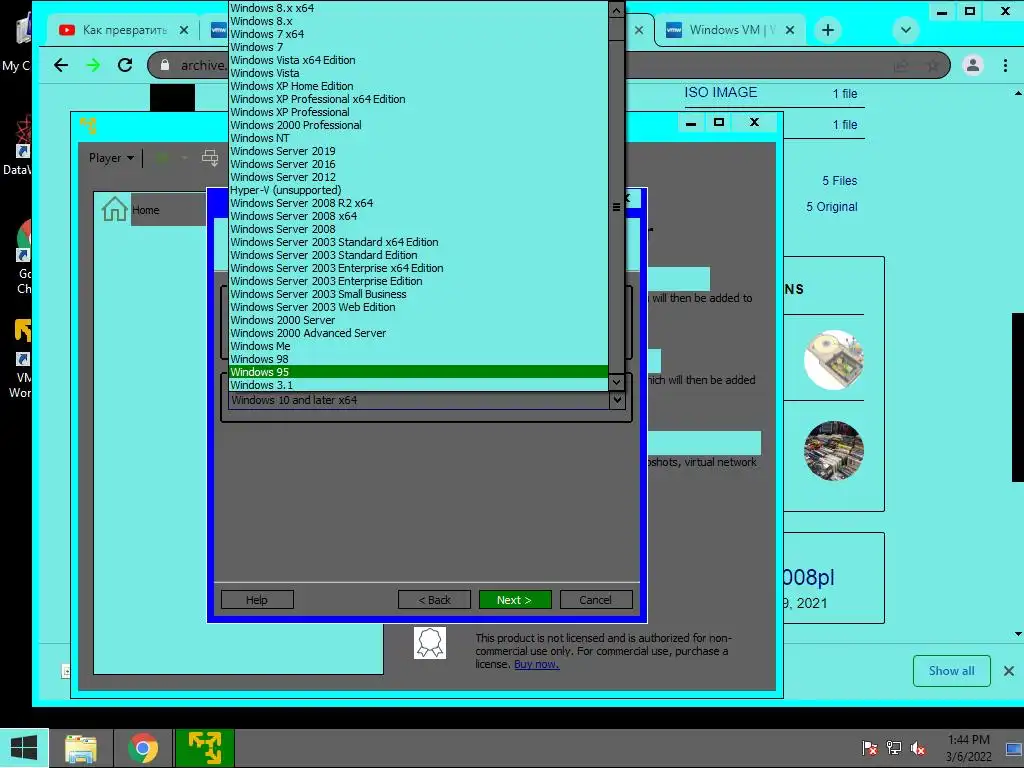Close the YouTube tab
The width and height of the screenshot is (1024, 768).
click(184, 30)
